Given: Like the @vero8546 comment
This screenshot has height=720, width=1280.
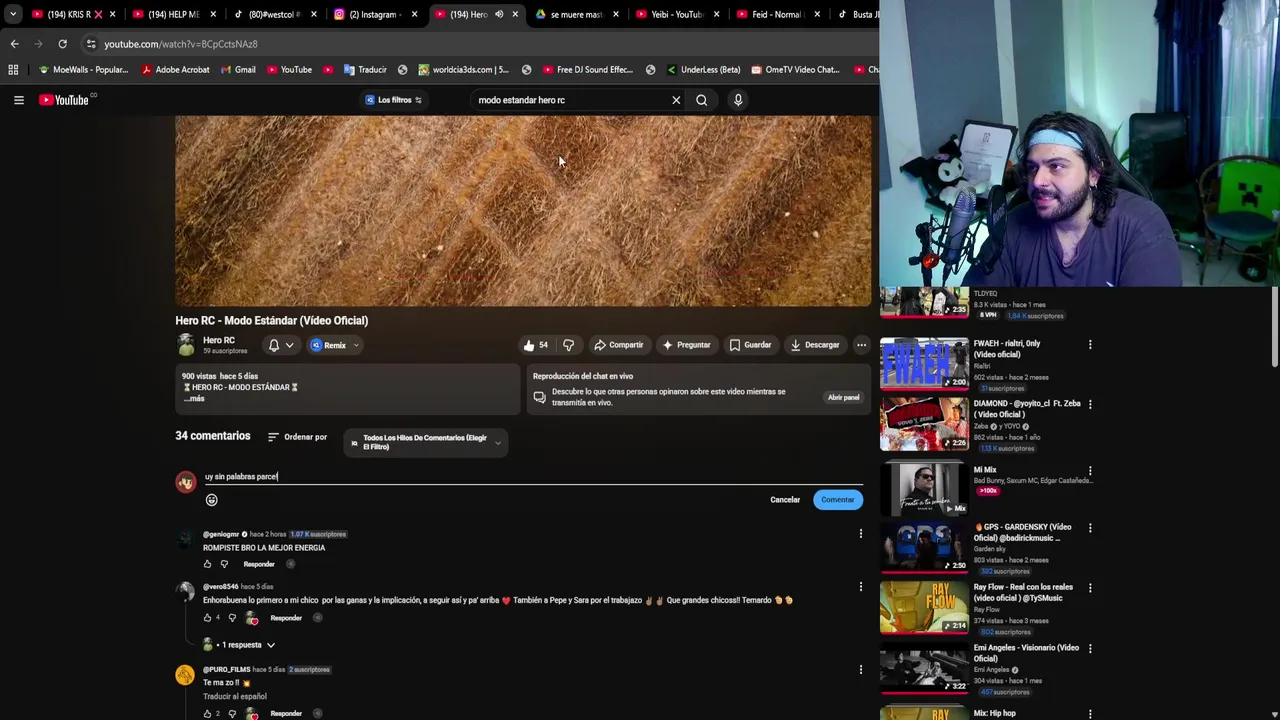Looking at the screenshot, I should (x=208, y=618).
